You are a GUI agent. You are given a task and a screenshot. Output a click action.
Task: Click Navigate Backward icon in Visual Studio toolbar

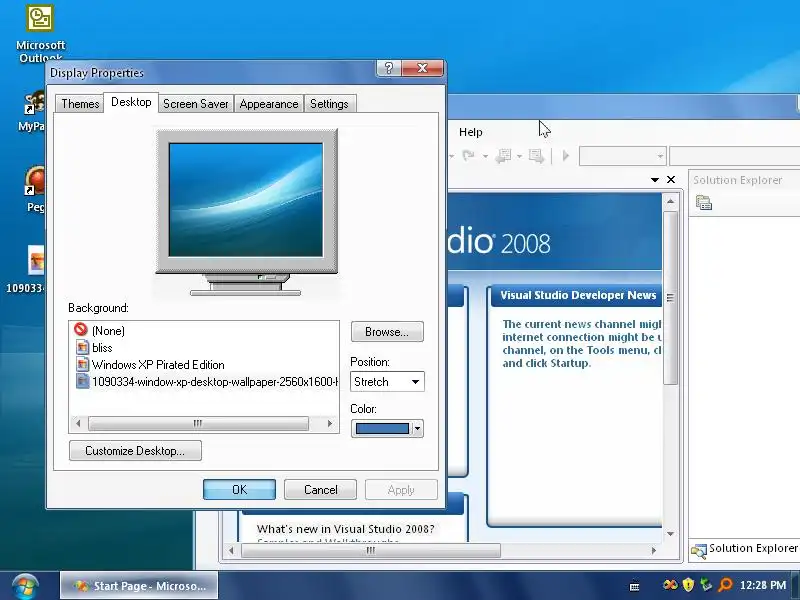(503, 156)
